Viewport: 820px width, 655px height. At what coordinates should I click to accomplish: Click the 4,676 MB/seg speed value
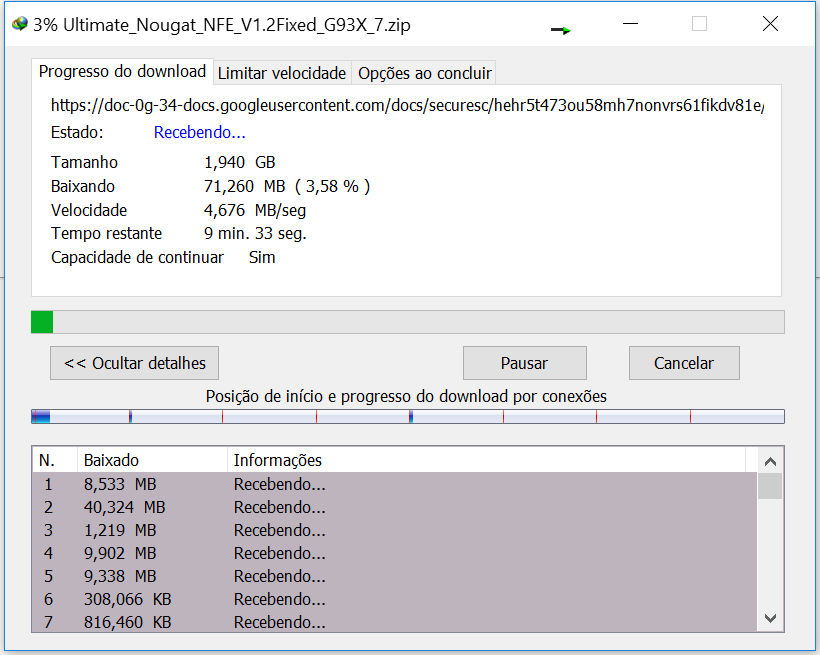255,210
